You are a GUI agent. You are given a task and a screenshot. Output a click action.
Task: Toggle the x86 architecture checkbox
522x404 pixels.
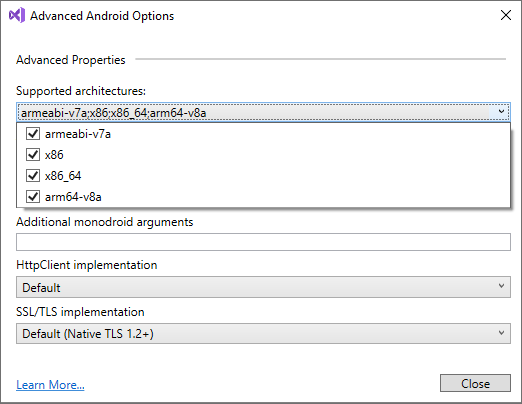pyautogui.click(x=33, y=155)
